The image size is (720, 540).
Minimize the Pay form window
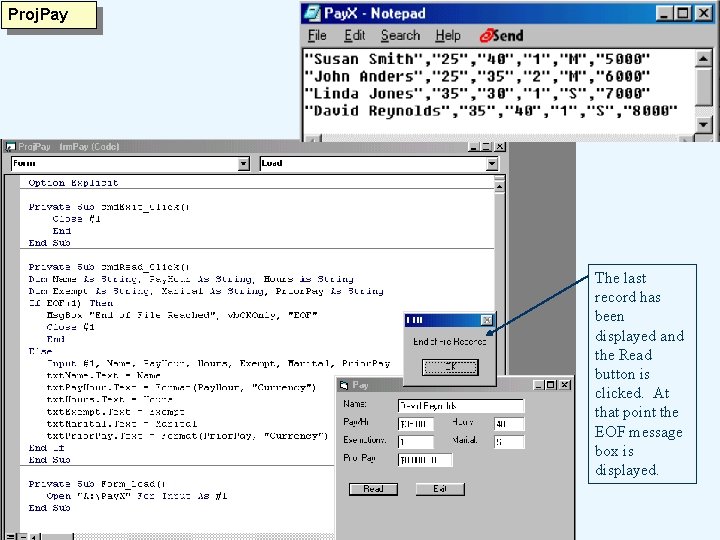click(539, 385)
